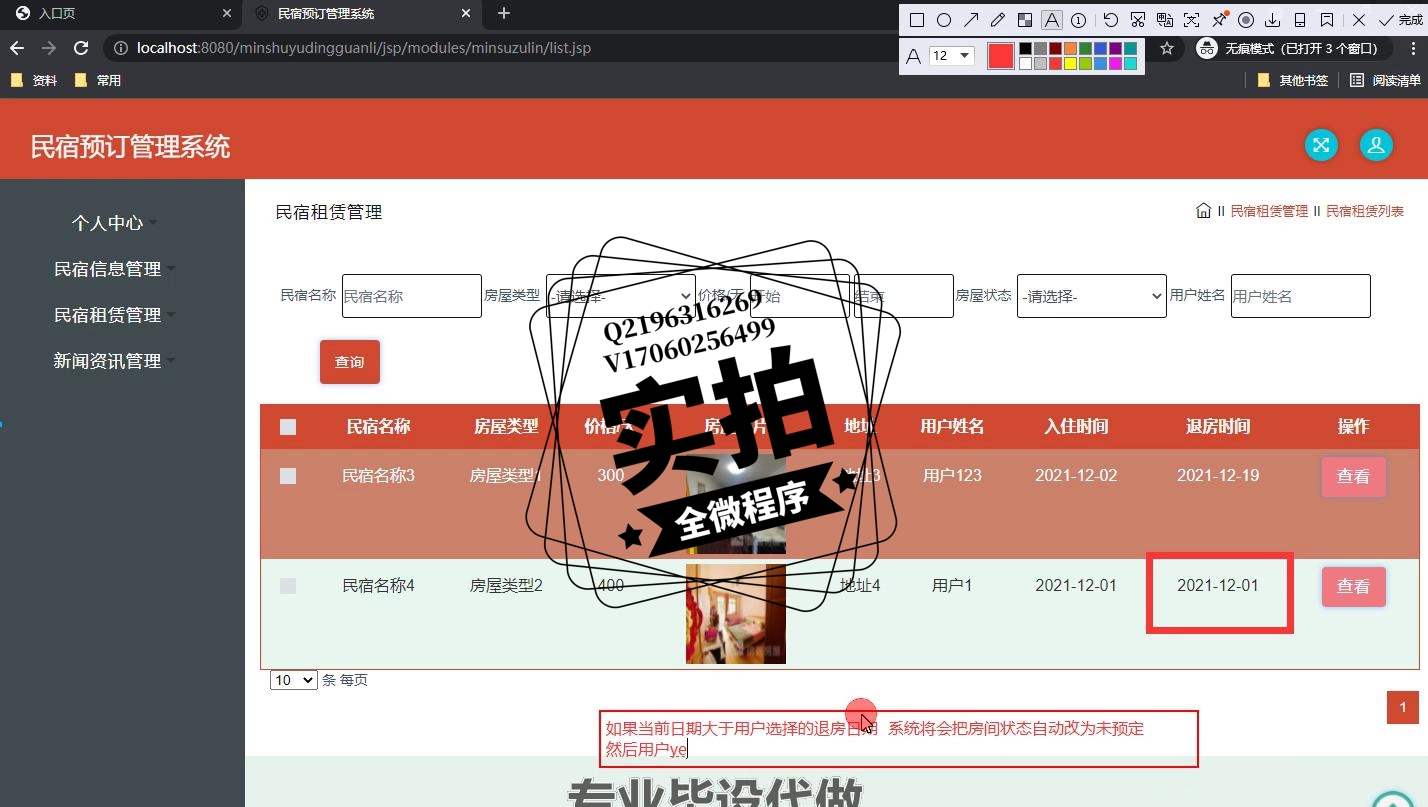Pin the screenshot to screen
This screenshot has width=1428, height=807.
click(x=1219, y=20)
